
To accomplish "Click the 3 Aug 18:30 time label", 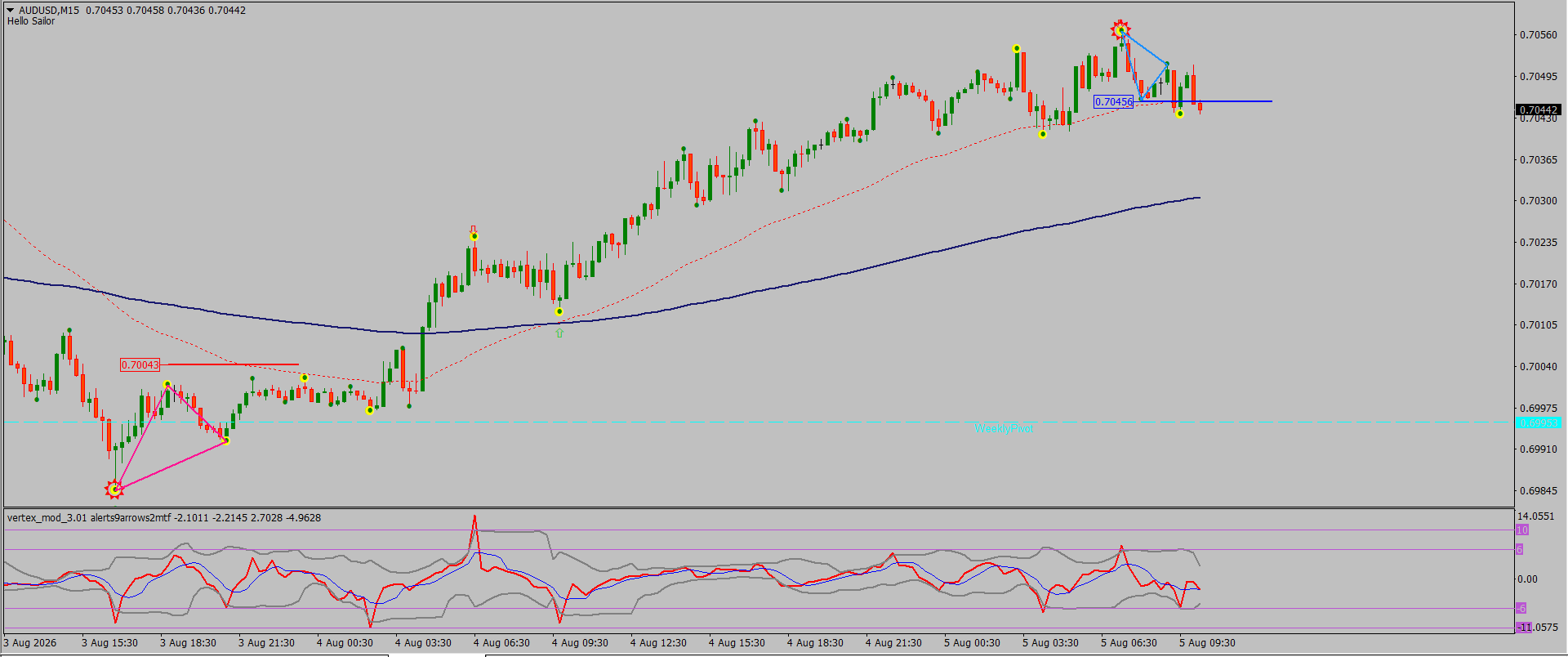I will click(188, 643).
